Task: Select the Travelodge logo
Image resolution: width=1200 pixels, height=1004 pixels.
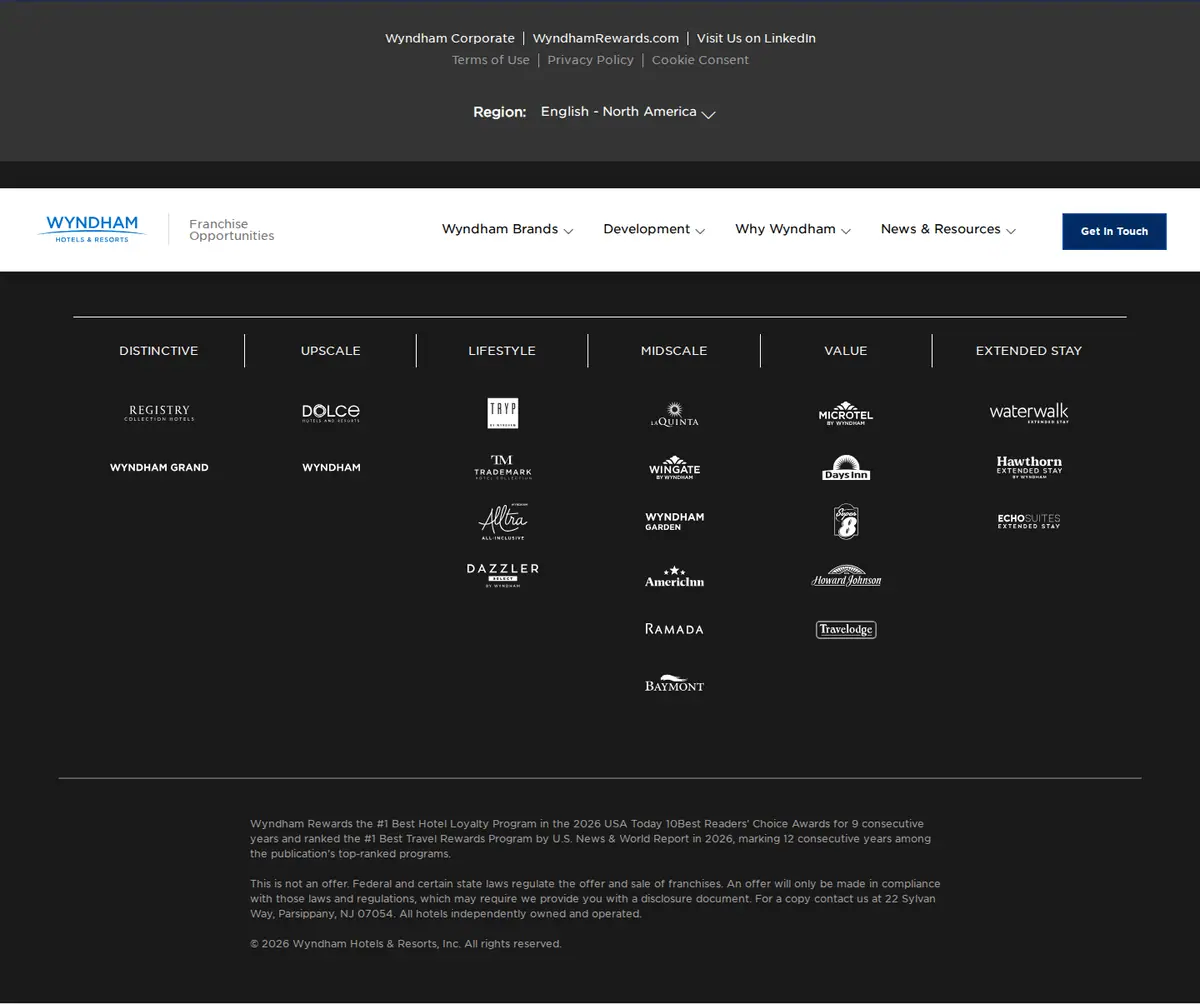Action: [846, 629]
